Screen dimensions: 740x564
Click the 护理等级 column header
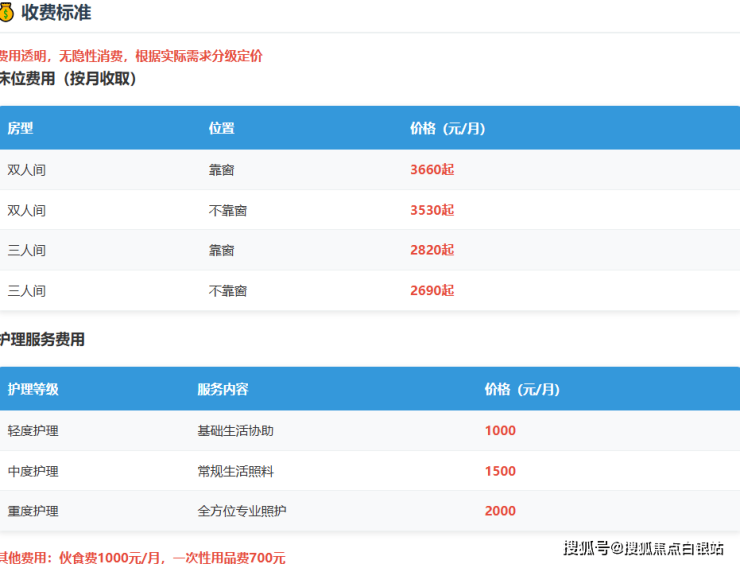click(x=33, y=389)
